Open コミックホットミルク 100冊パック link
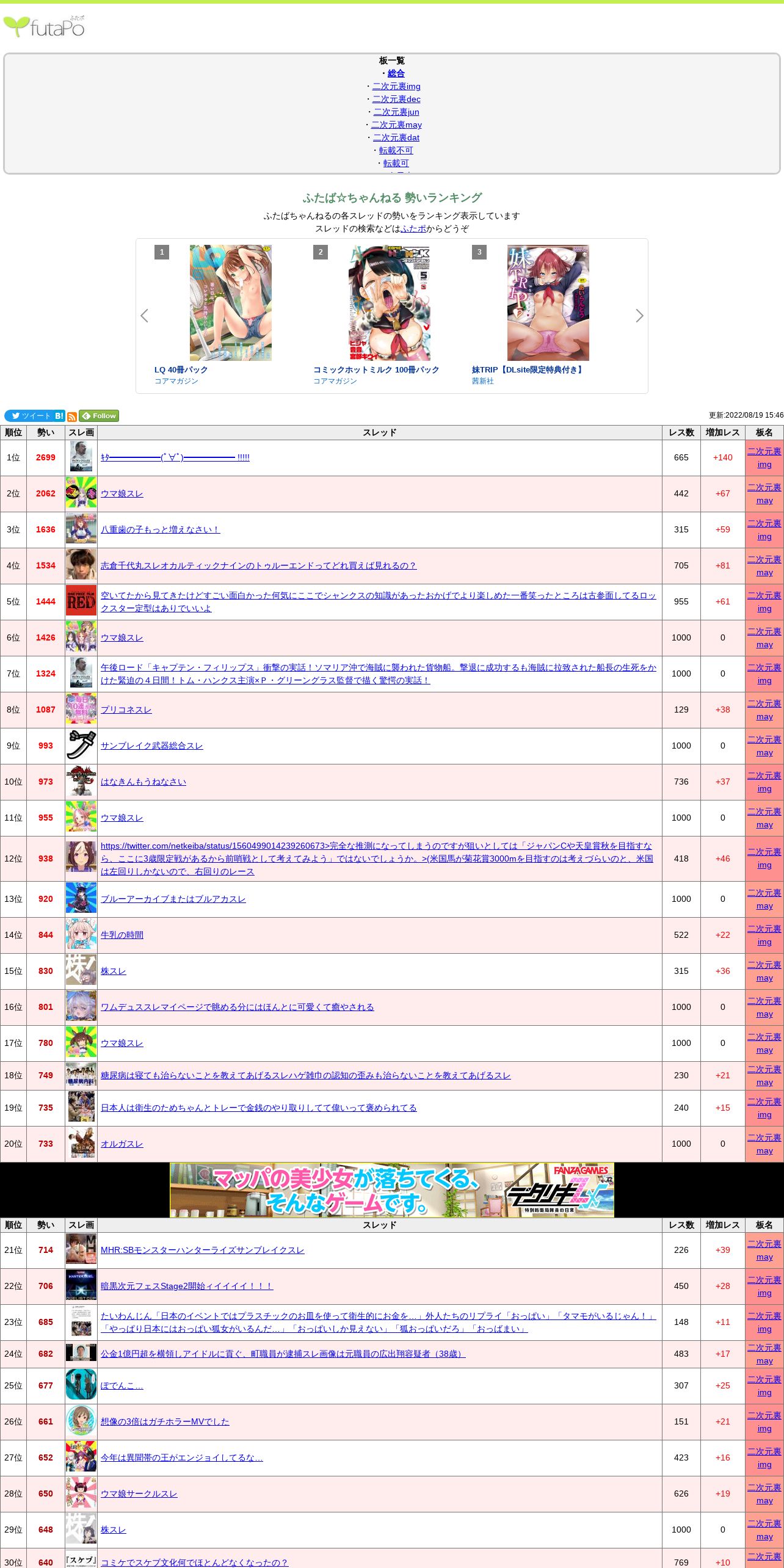The height and width of the screenshot is (1568, 784). tap(376, 370)
